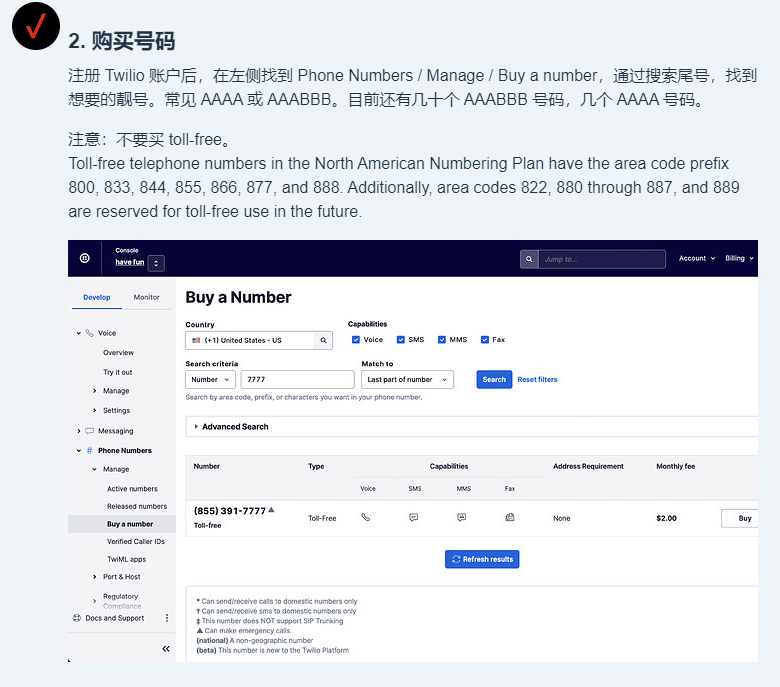The width and height of the screenshot is (780, 687).
Task: Open the account switcher next to have fun
Action: [156, 263]
